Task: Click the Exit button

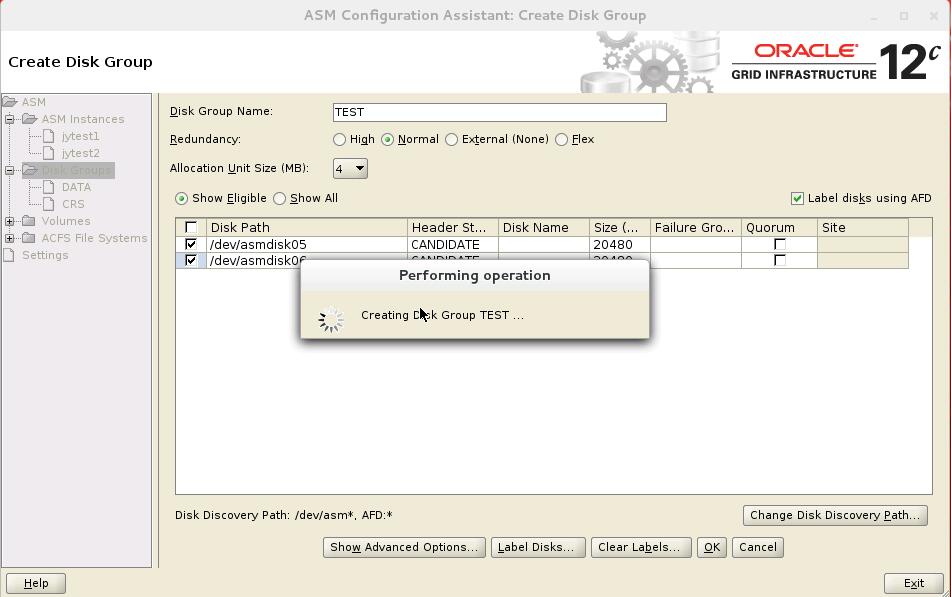Action: [x=913, y=583]
